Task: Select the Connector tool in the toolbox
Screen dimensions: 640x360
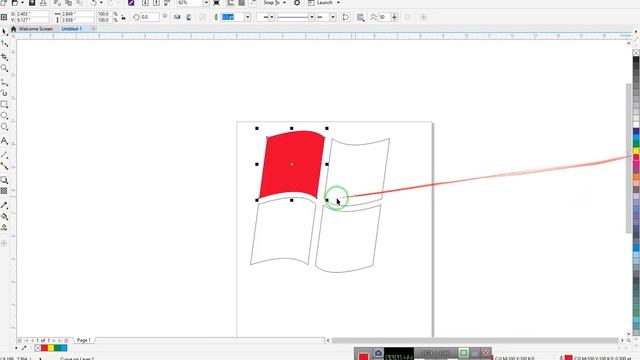Action: tap(4, 166)
